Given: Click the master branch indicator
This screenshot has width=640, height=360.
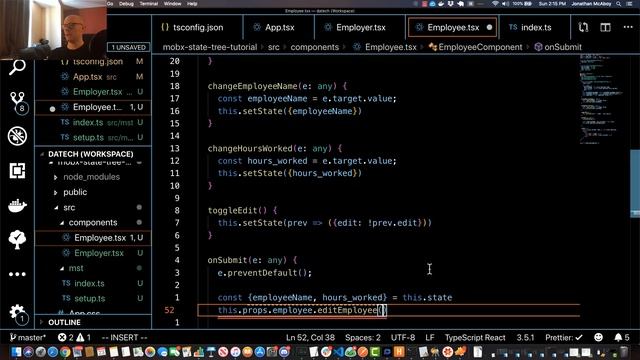Looking at the screenshot, I should 28,338.
